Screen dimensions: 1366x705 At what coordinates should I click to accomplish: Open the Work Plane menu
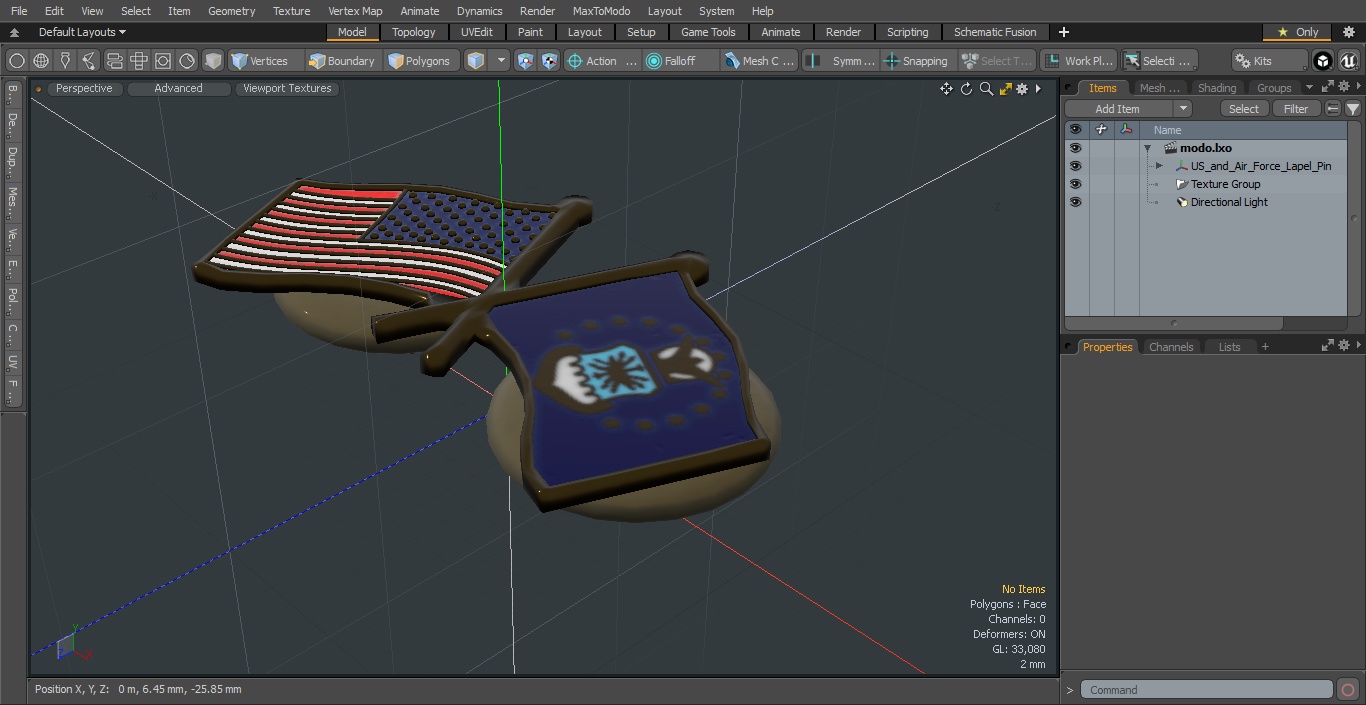click(1079, 61)
